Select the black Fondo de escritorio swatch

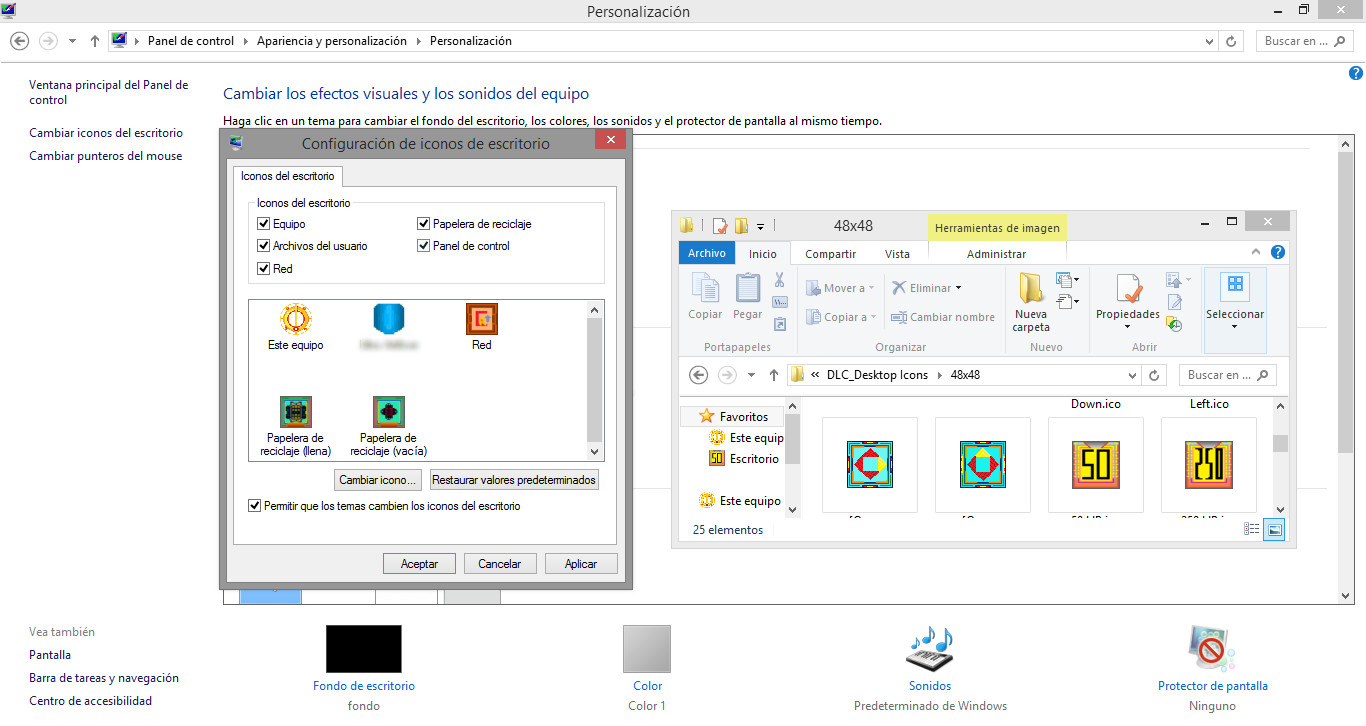[364, 648]
